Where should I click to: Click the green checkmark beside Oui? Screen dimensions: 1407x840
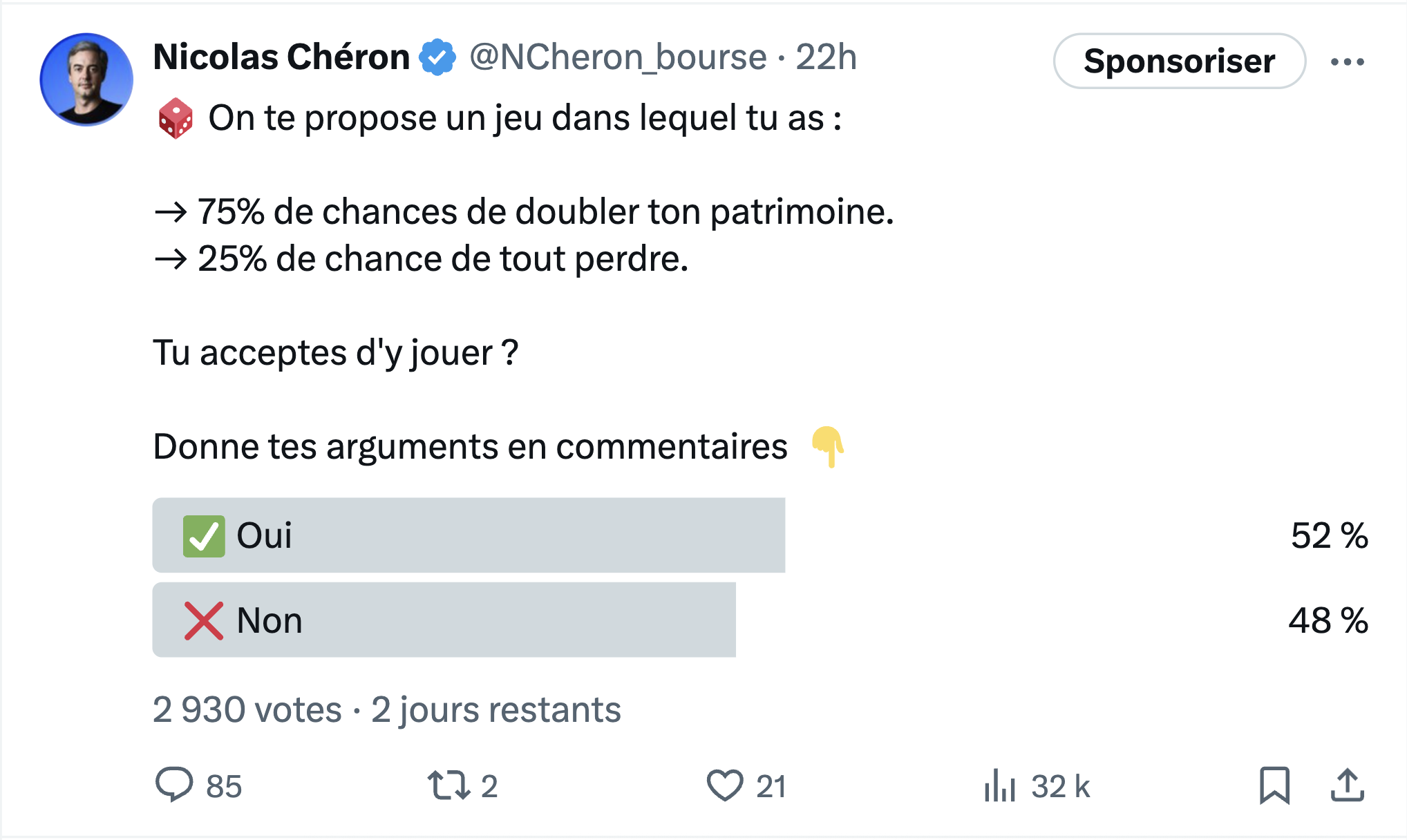pos(204,536)
